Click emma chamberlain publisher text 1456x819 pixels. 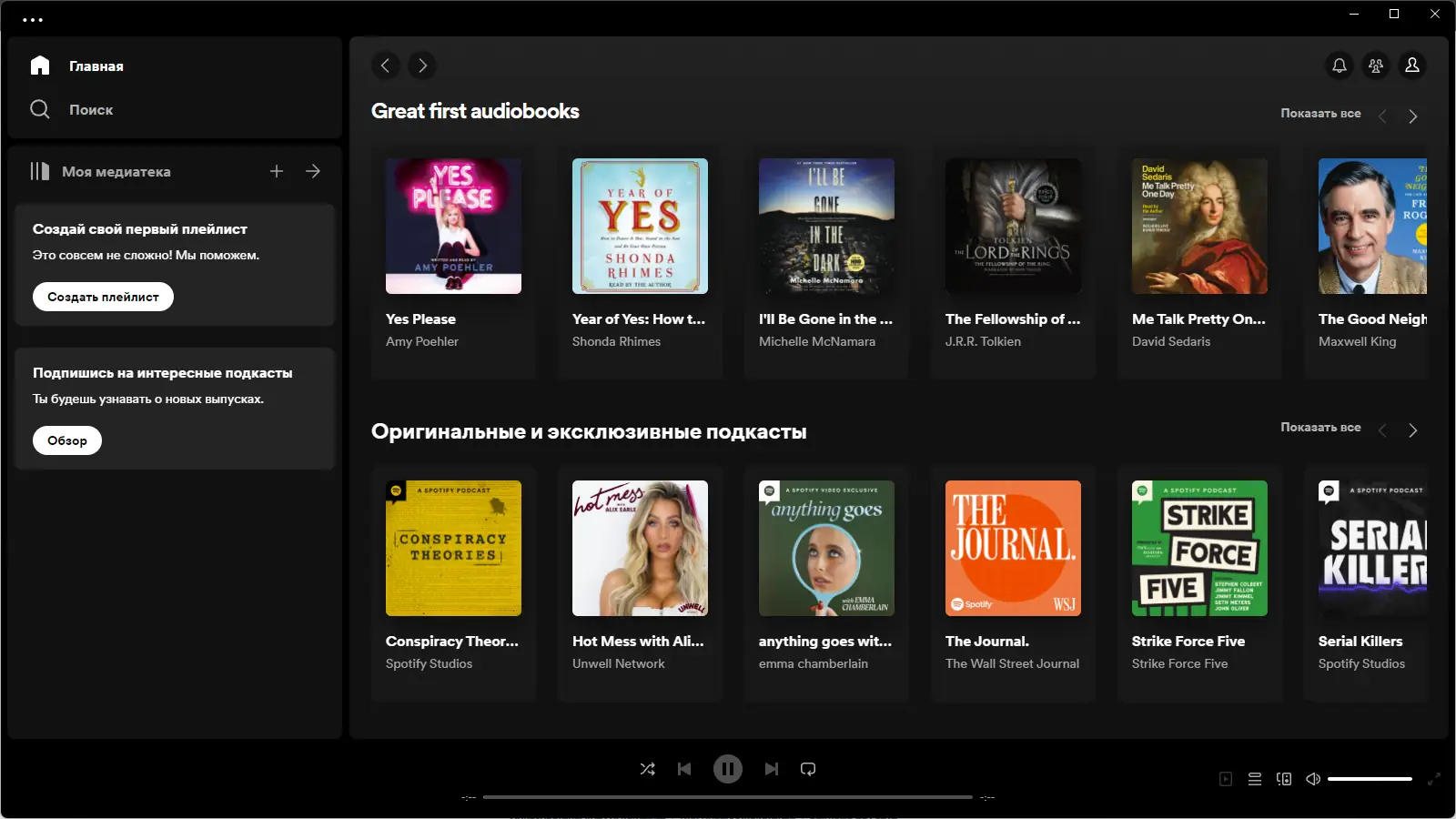click(x=814, y=664)
